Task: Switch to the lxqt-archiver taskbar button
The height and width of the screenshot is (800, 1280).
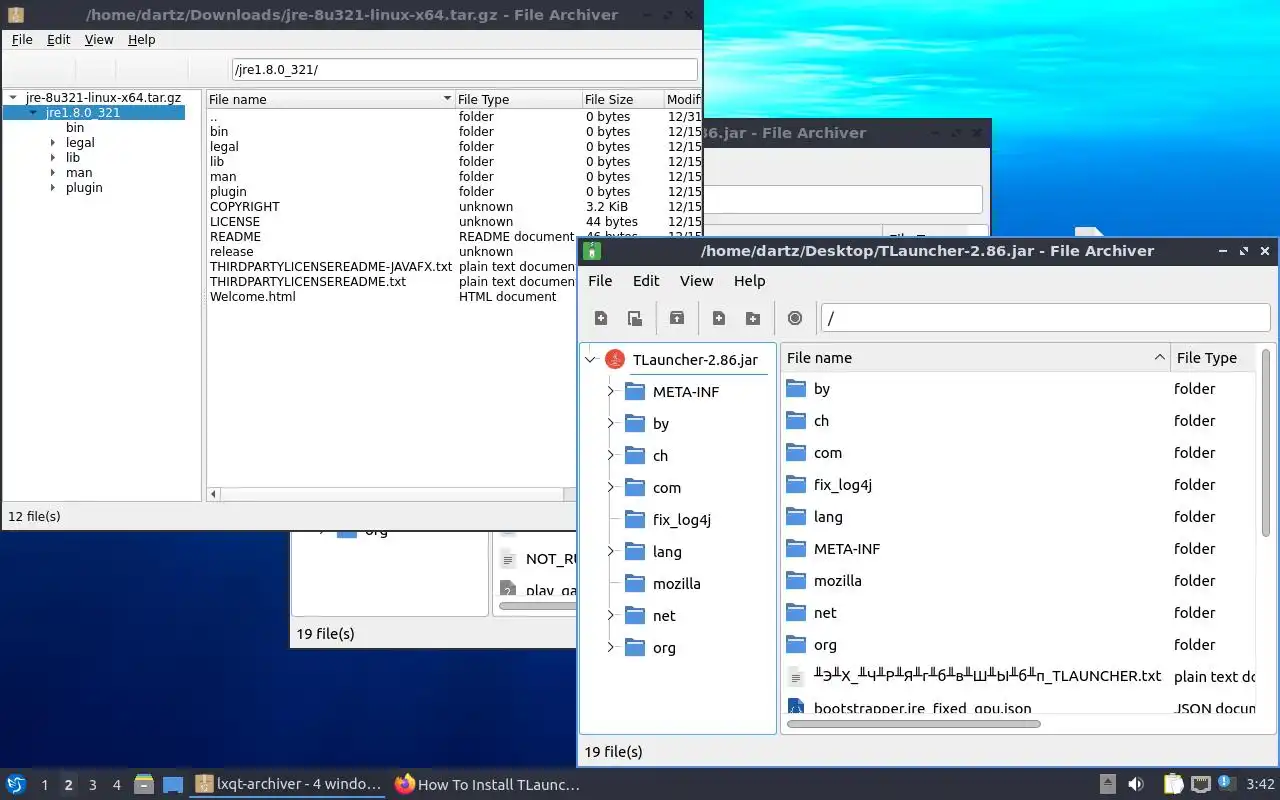Action: [x=288, y=785]
